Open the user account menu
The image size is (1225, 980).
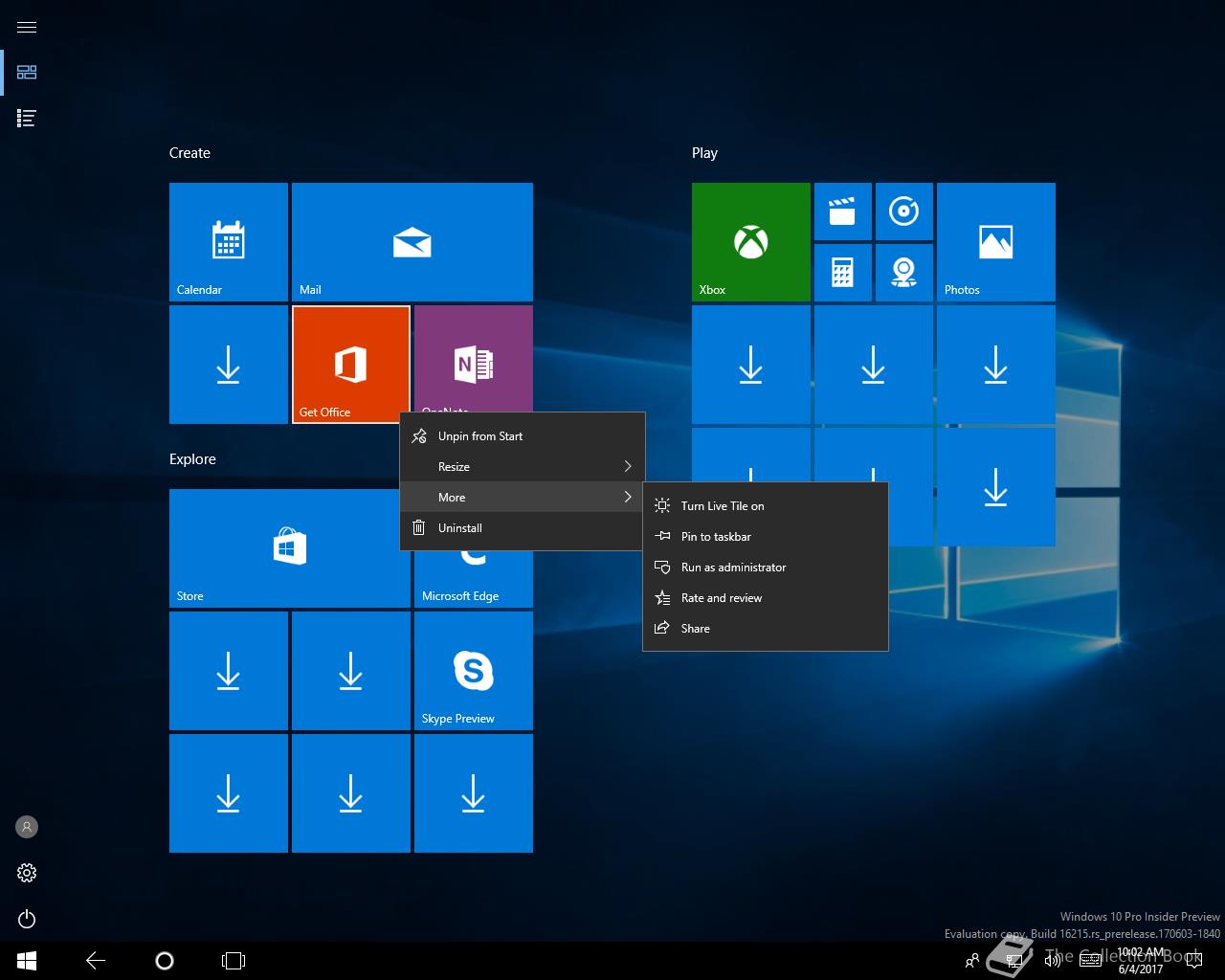[27, 827]
